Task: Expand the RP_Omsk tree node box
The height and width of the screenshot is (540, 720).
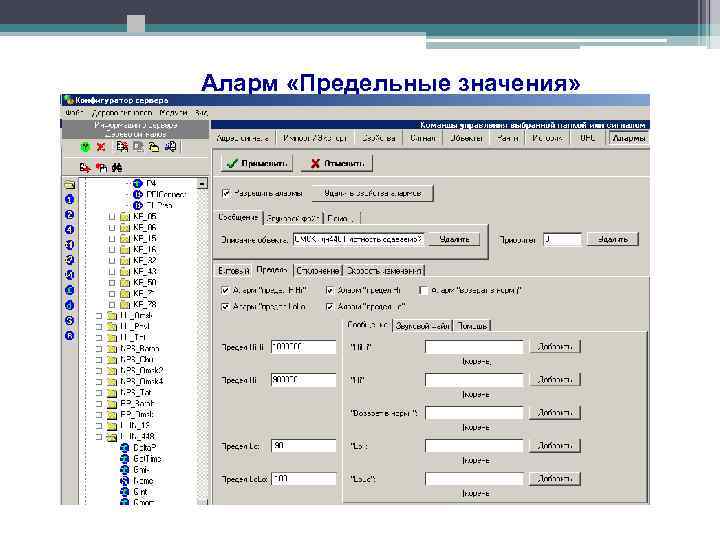Action: 99,415
